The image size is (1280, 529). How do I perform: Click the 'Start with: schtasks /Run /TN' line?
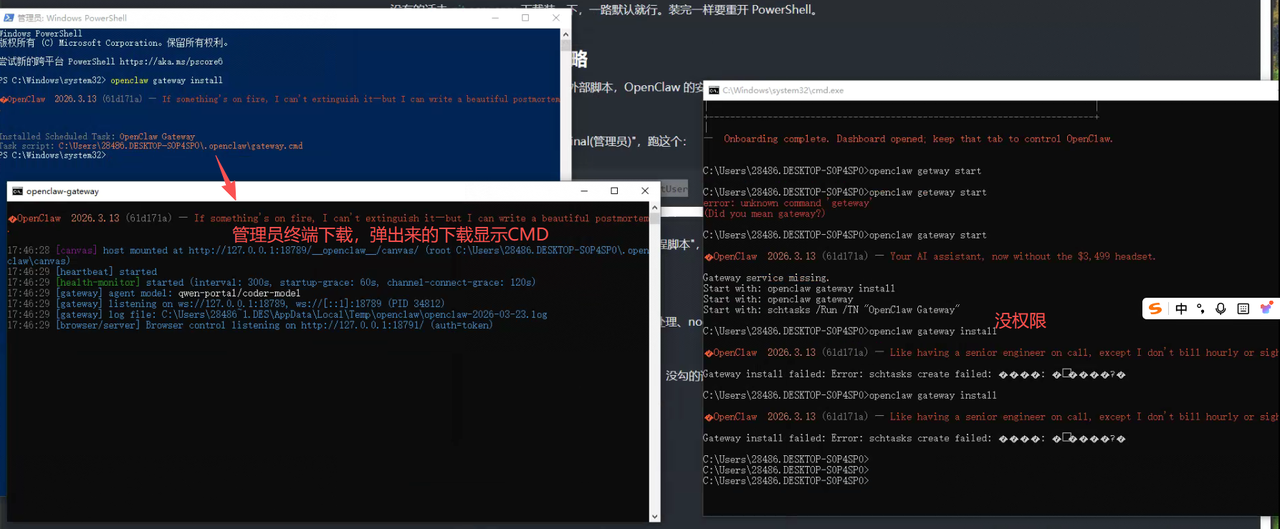[x=831, y=310]
